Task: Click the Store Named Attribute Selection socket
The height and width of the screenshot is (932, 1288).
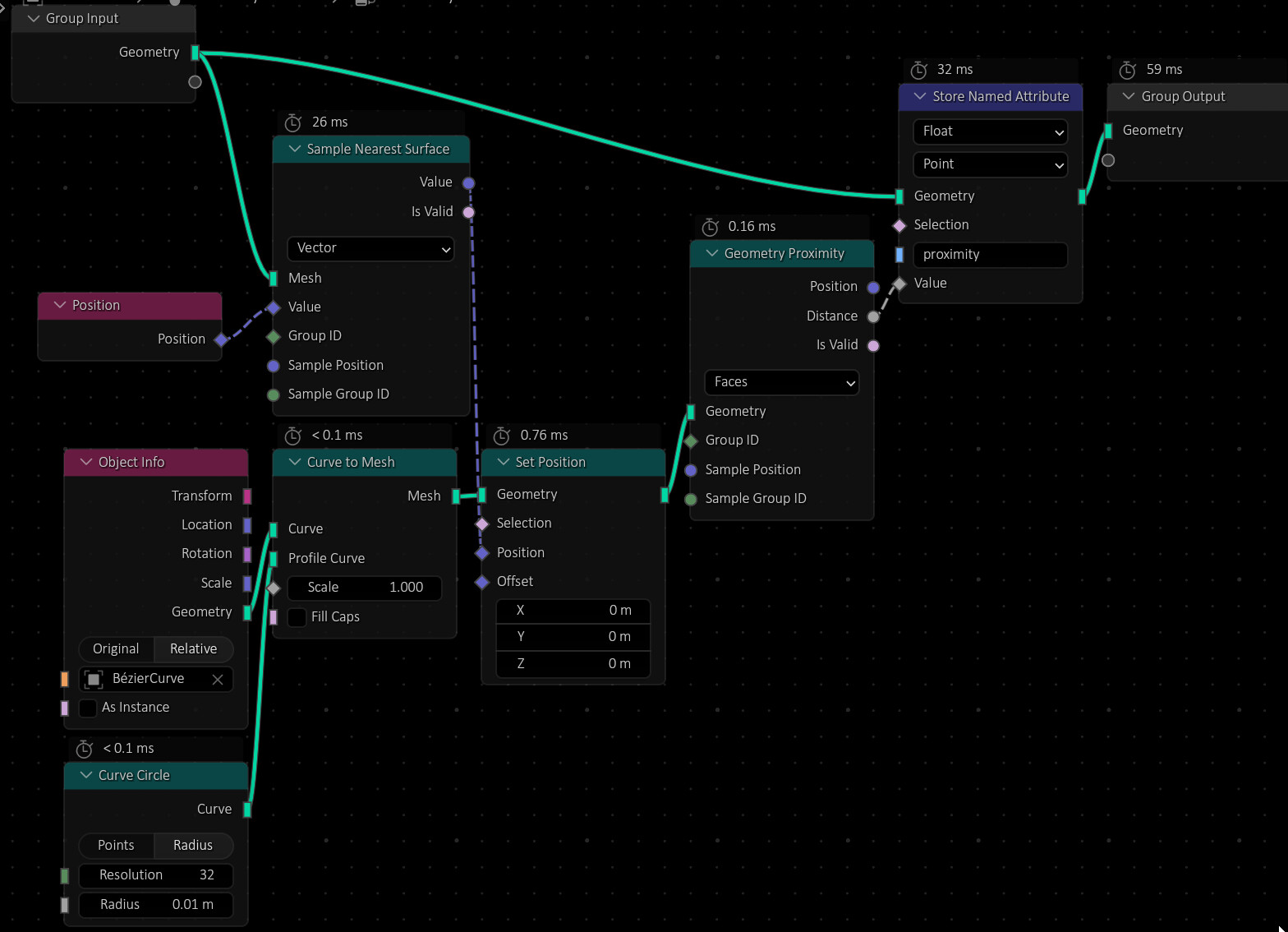Action: tap(899, 225)
